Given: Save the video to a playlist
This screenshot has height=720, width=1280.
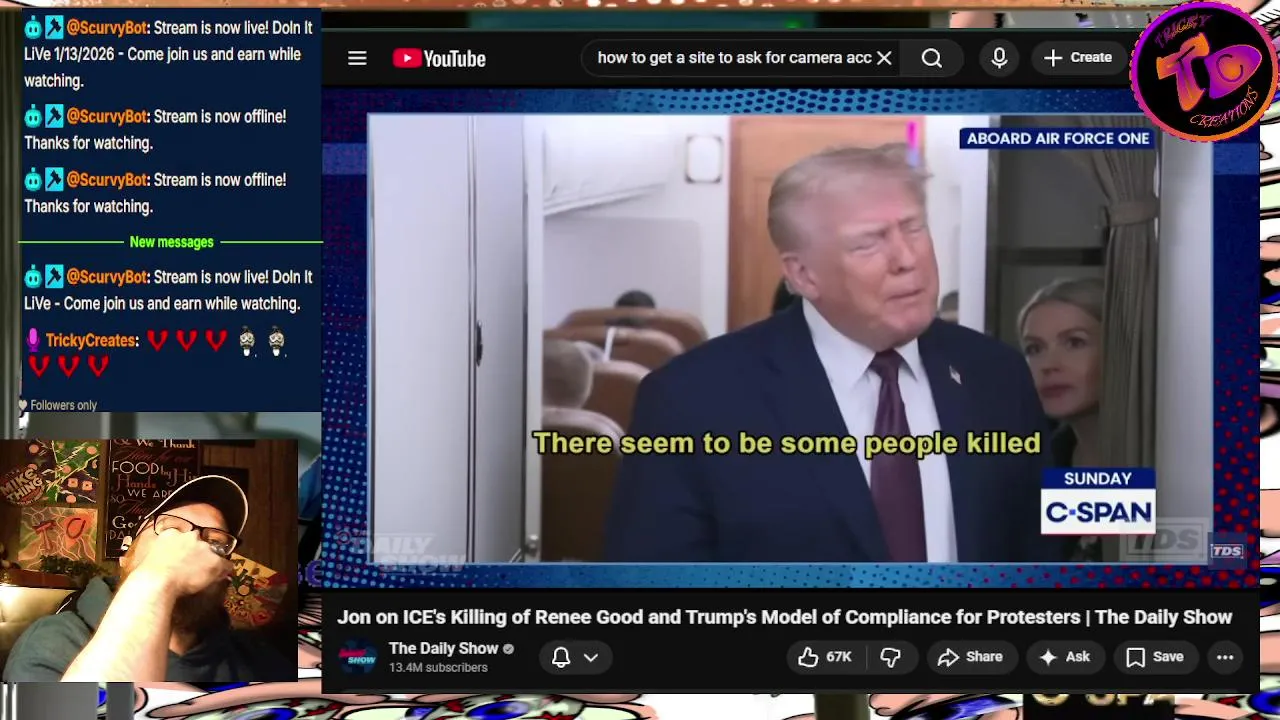Looking at the screenshot, I should click(1155, 657).
